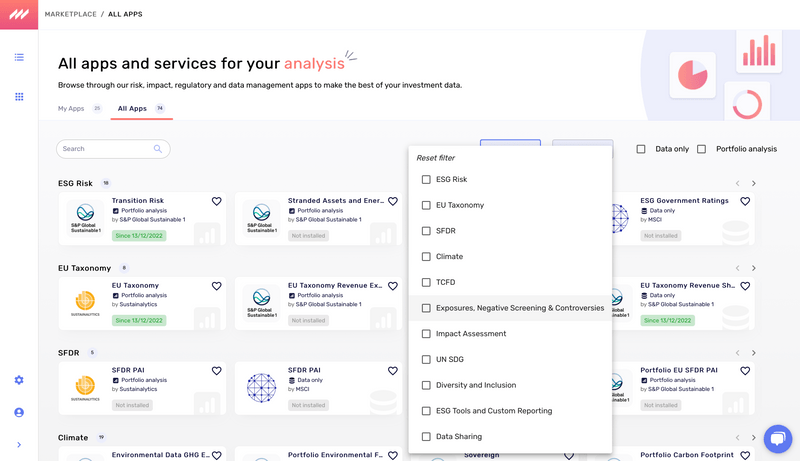The width and height of the screenshot is (800, 461).
Task: Check the UN SDG filter
Action: 426,360
